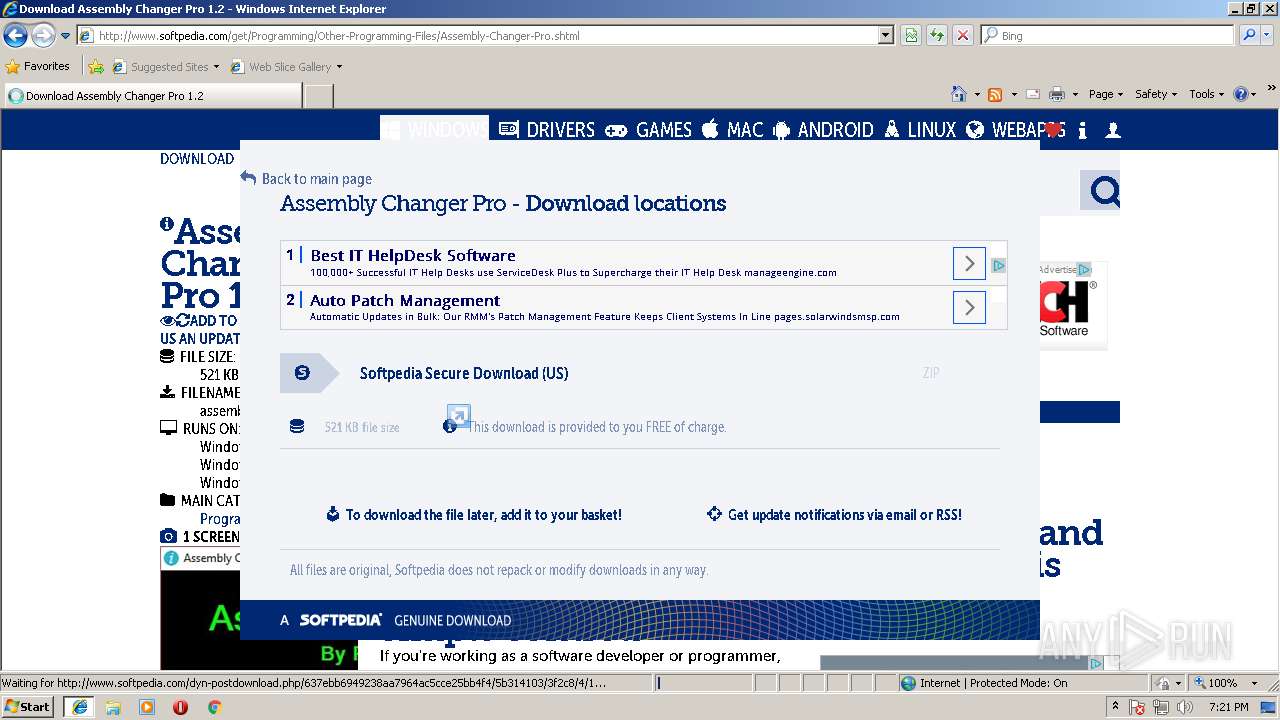This screenshot has height=720, width=1280.
Task: Click Internet Protected Mode status indicator
Action: click(985, 683)
